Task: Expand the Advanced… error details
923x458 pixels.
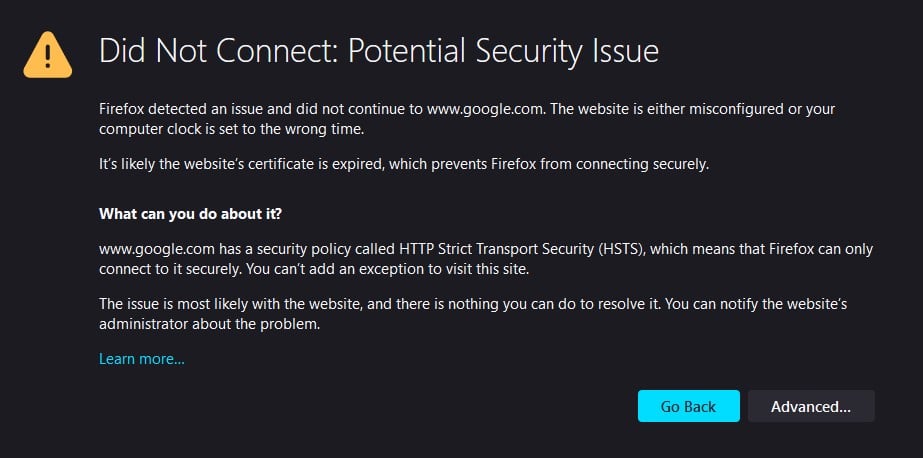Action: click(x=810, y=406)
